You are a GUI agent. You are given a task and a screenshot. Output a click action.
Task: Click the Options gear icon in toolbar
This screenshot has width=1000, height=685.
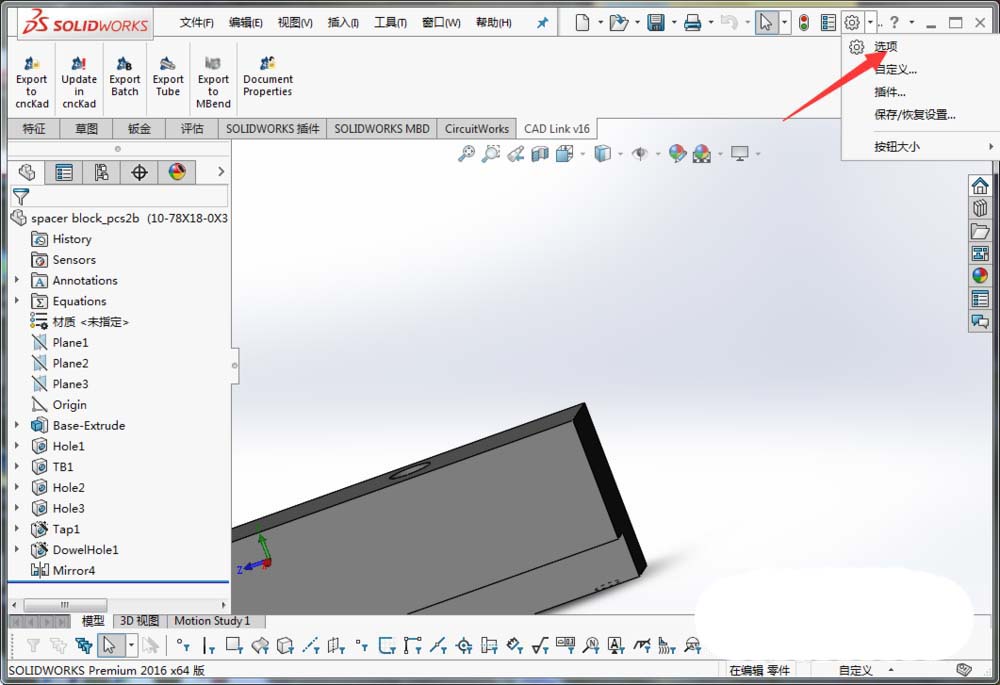click(x=851, y=23)
